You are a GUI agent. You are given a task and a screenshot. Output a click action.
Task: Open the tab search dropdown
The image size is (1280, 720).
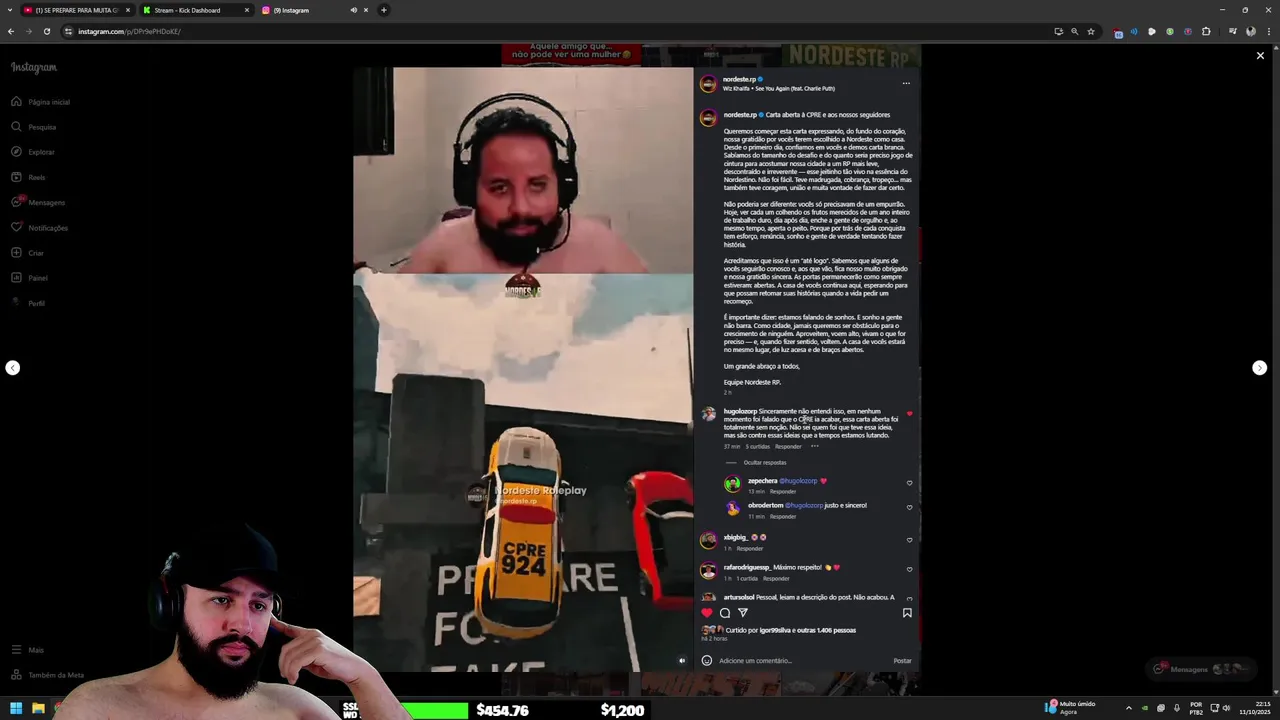[11, 10]
